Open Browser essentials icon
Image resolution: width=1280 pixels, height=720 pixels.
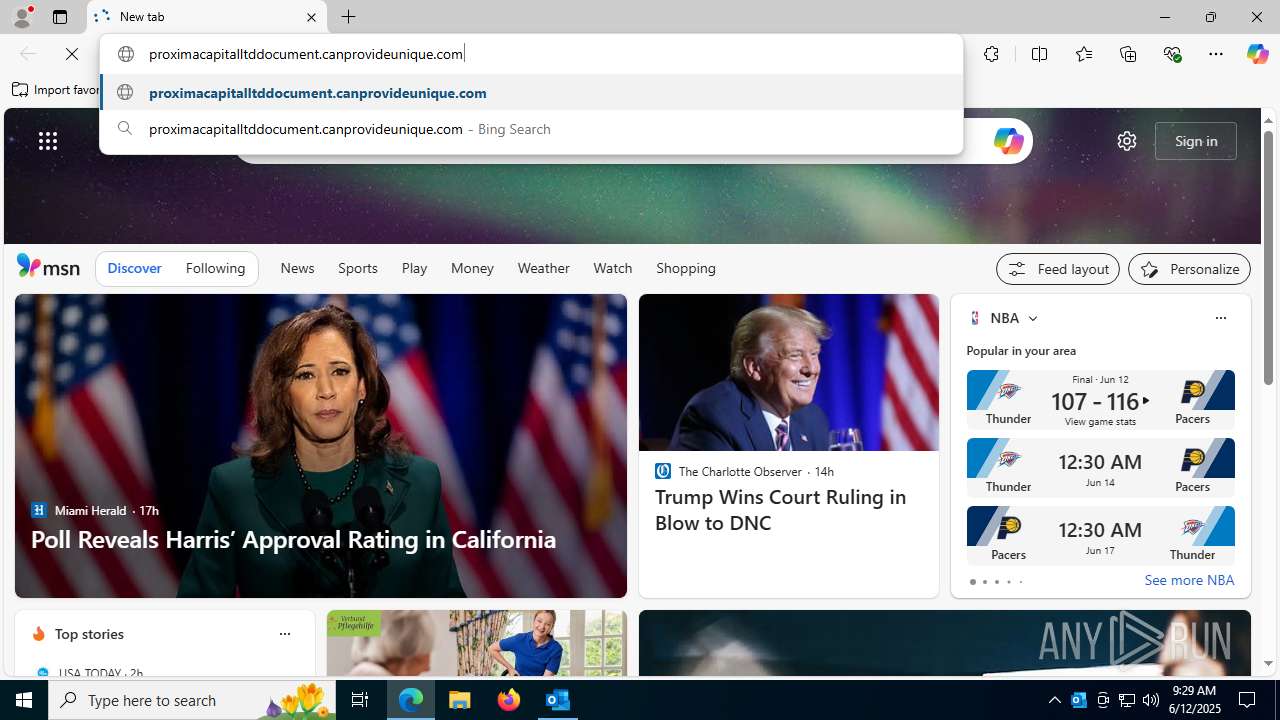pos(1172,54)
